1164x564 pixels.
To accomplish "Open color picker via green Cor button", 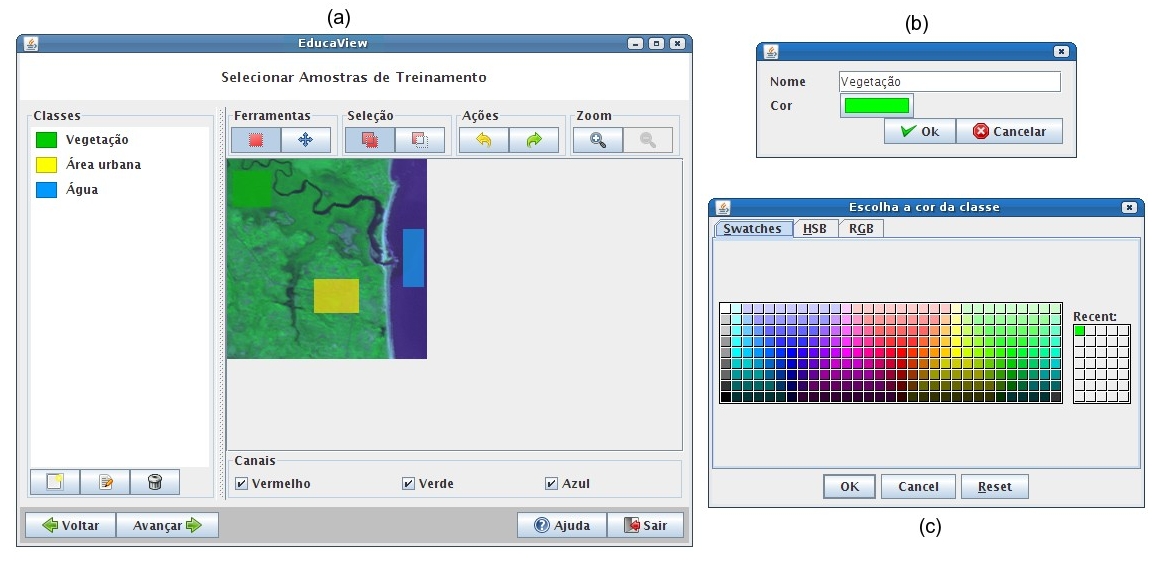I will coord(877,105).
